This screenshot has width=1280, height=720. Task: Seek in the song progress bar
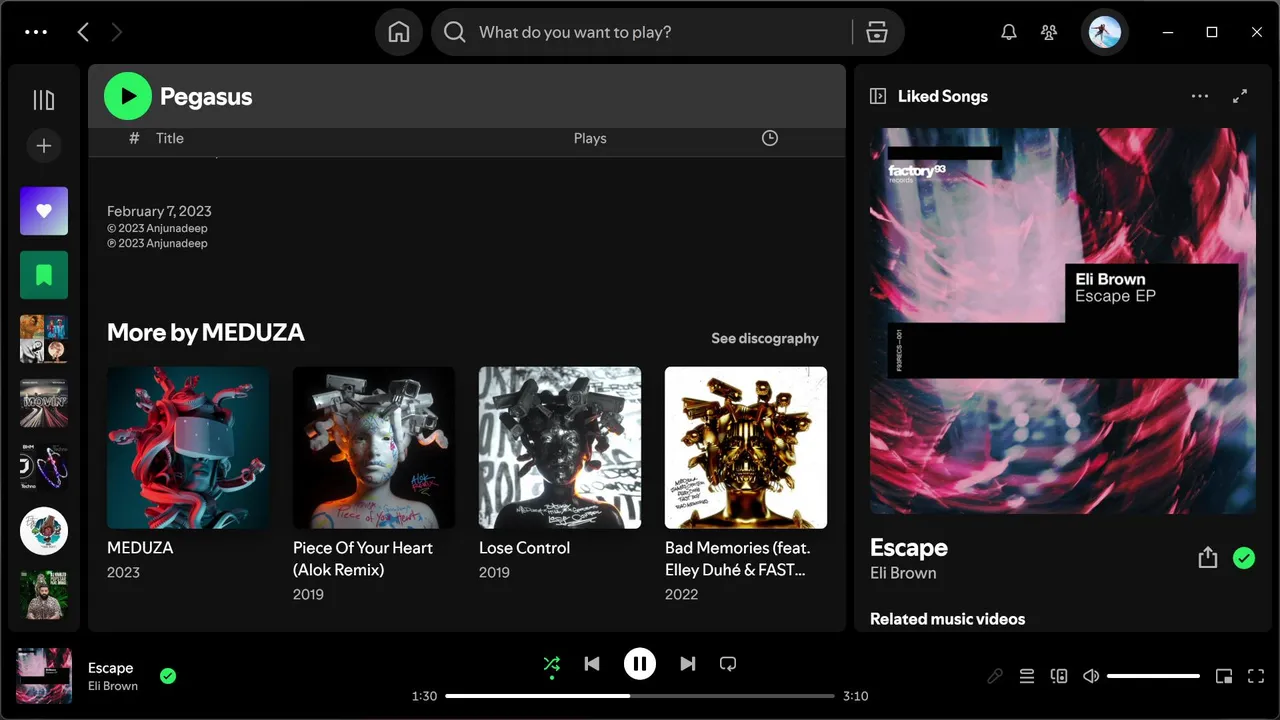tap(640, 696)
